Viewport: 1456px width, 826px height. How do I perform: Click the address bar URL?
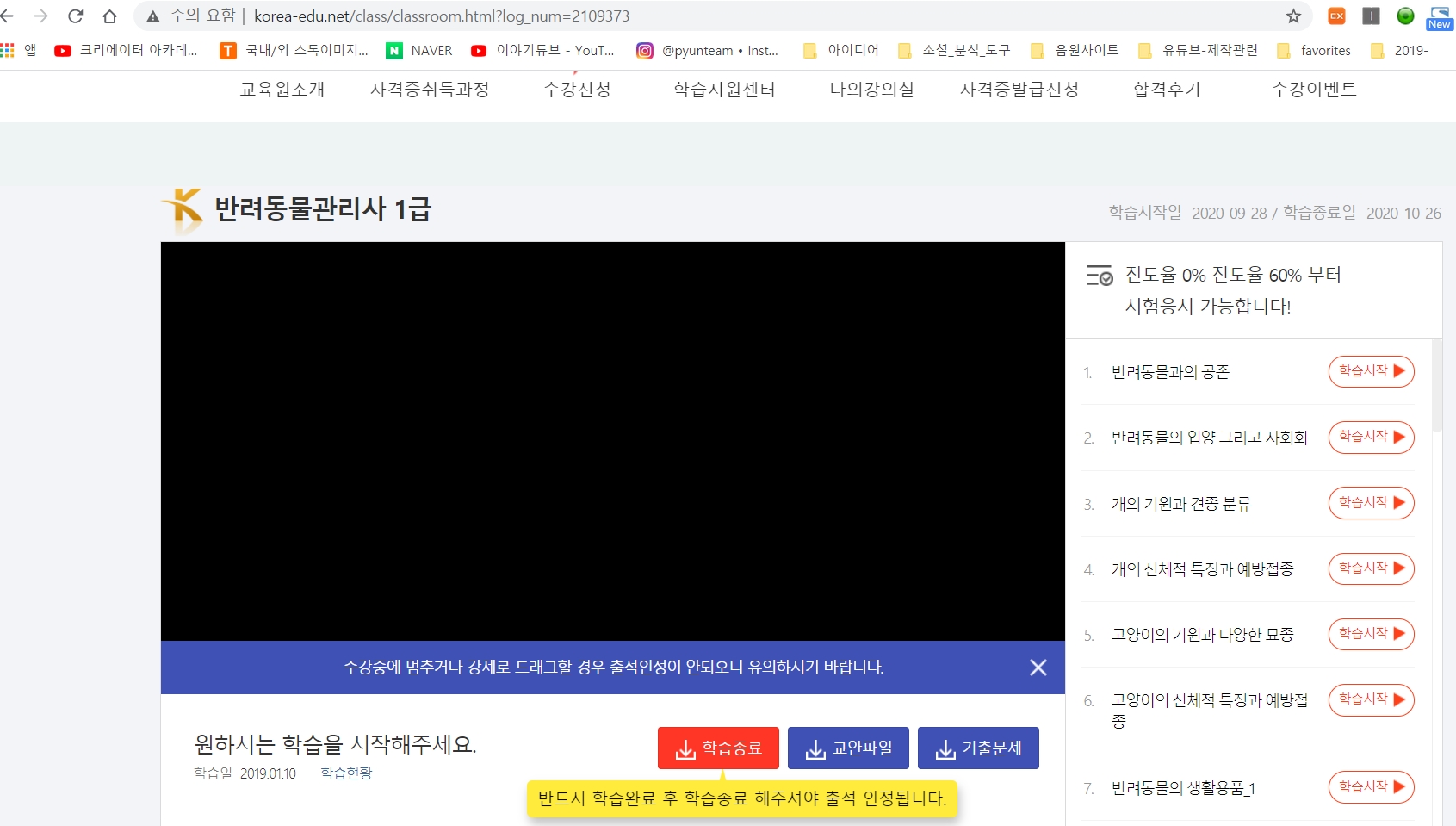442,16
